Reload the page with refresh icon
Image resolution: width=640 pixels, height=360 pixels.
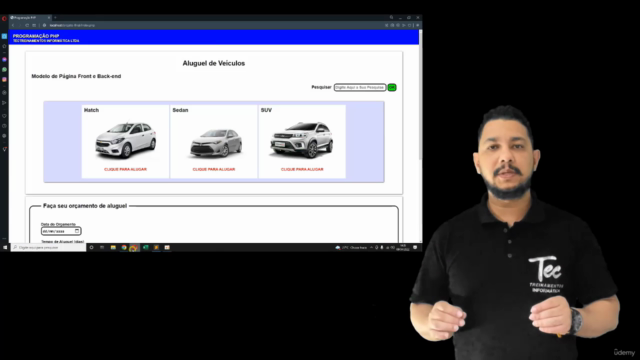pos(27,25)
